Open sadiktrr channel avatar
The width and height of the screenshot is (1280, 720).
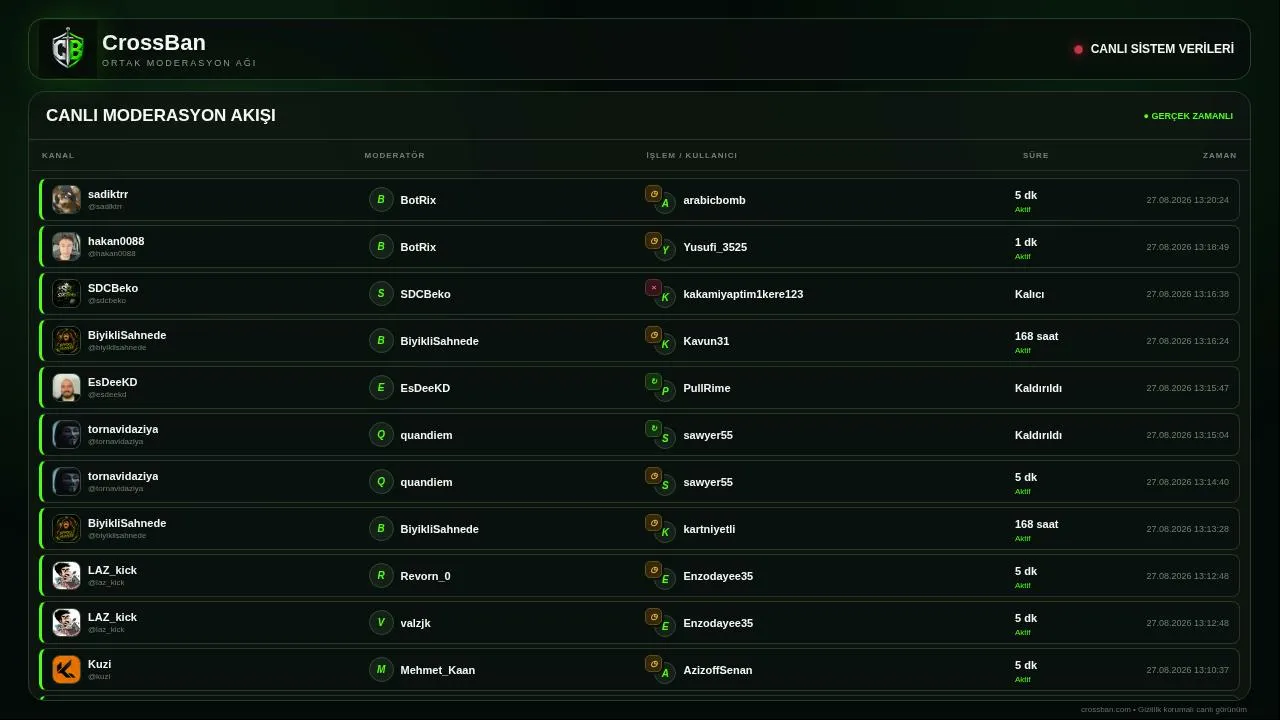[x=66, y=199]
